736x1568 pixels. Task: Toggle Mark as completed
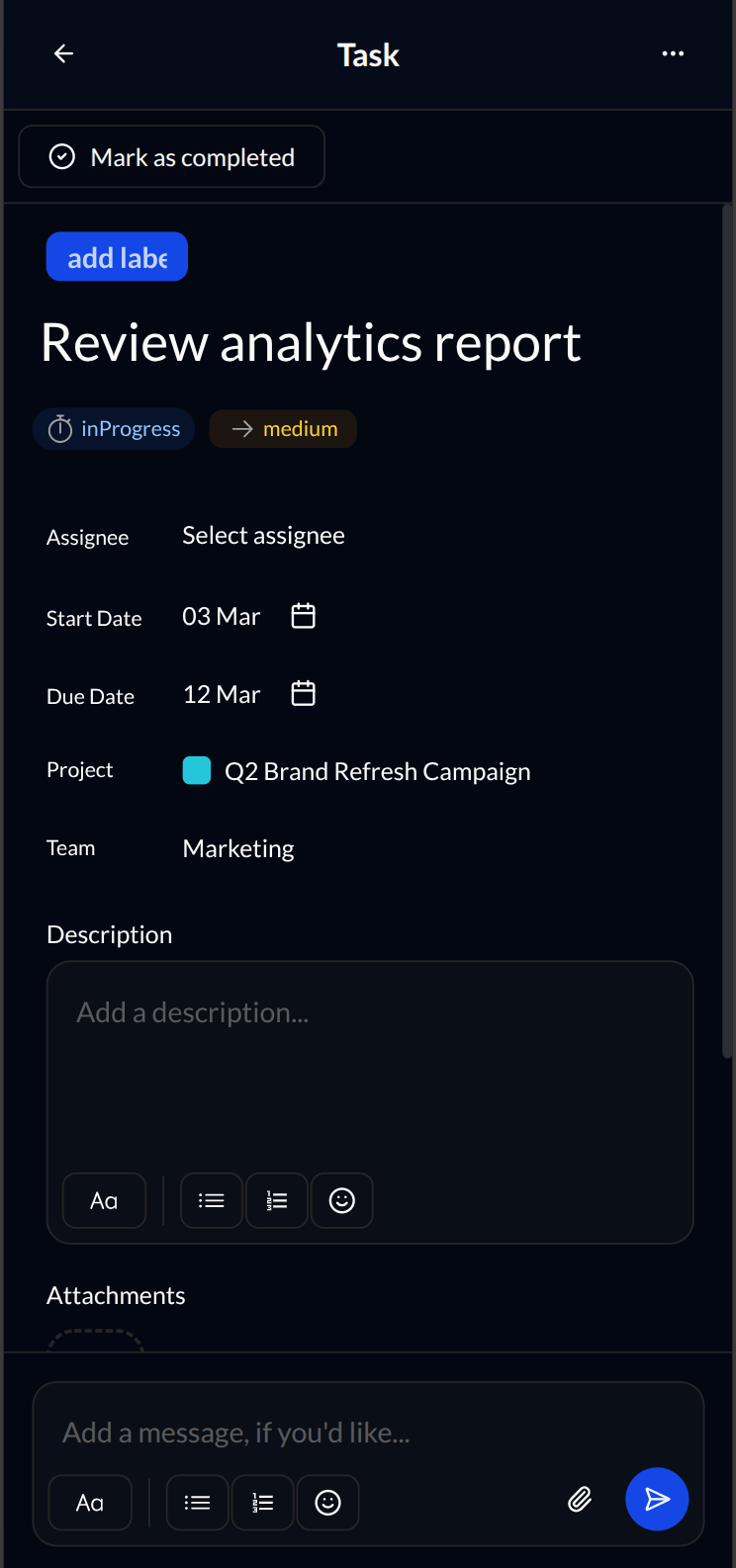pyautogui.click(x=171, y=156)
